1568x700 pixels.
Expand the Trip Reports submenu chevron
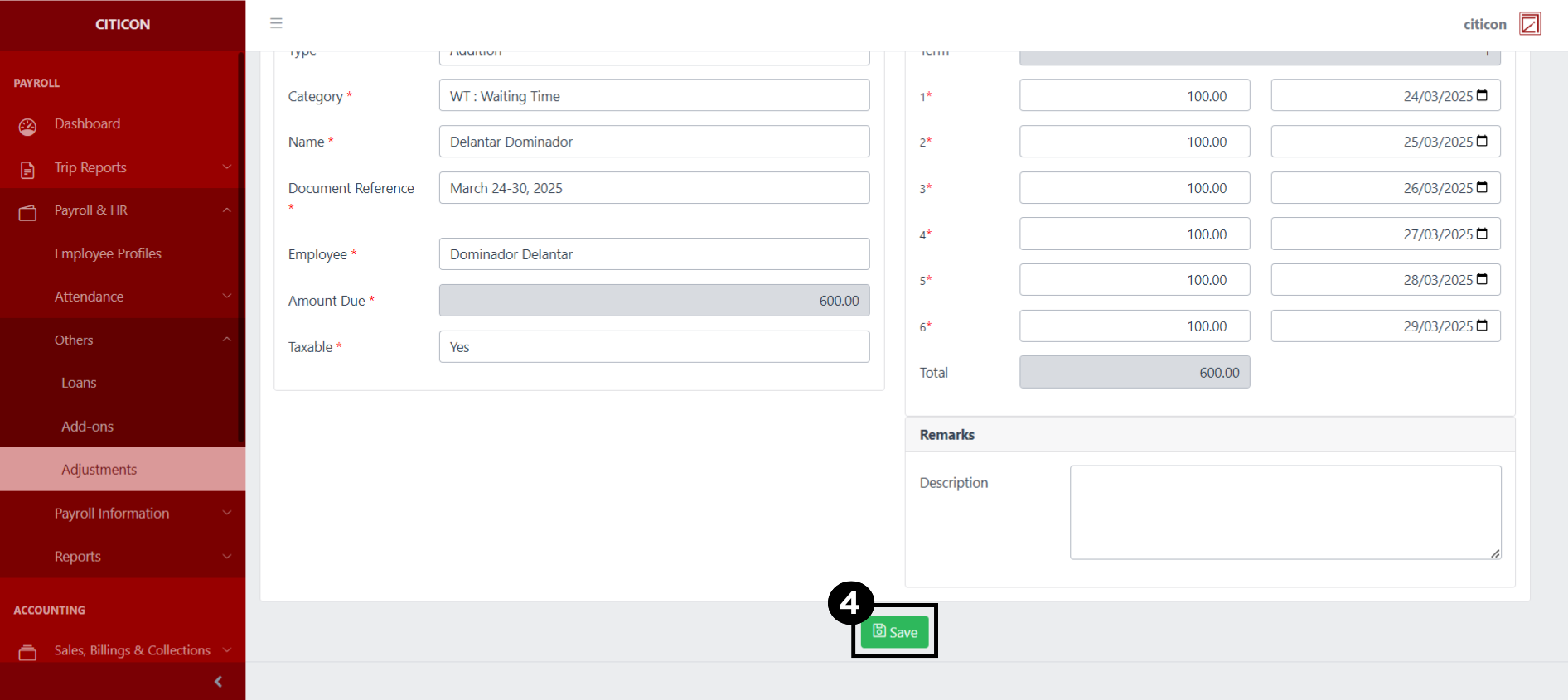[x=226, y=167]
